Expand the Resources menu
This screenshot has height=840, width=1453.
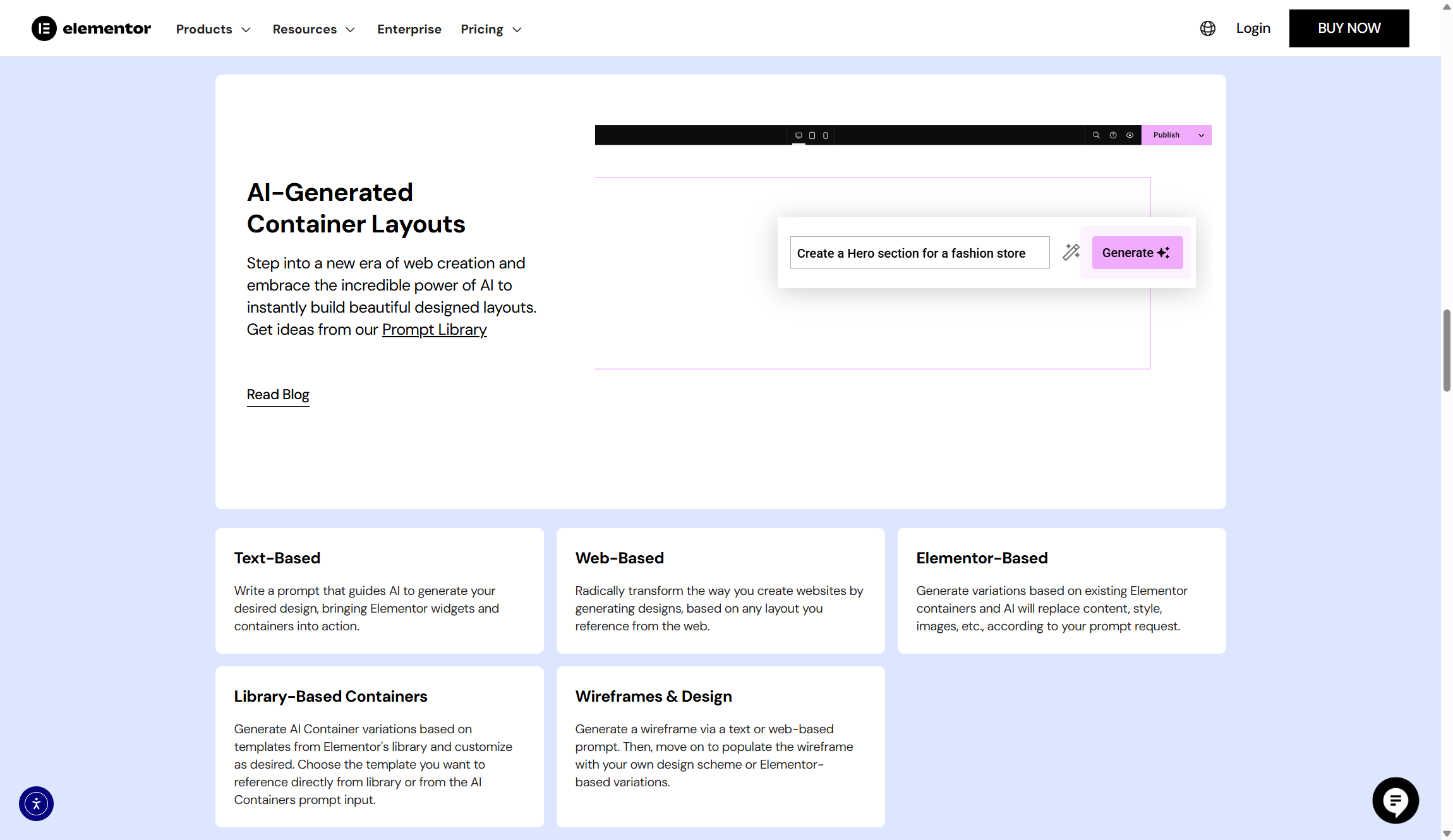click(x=314, y=29)
